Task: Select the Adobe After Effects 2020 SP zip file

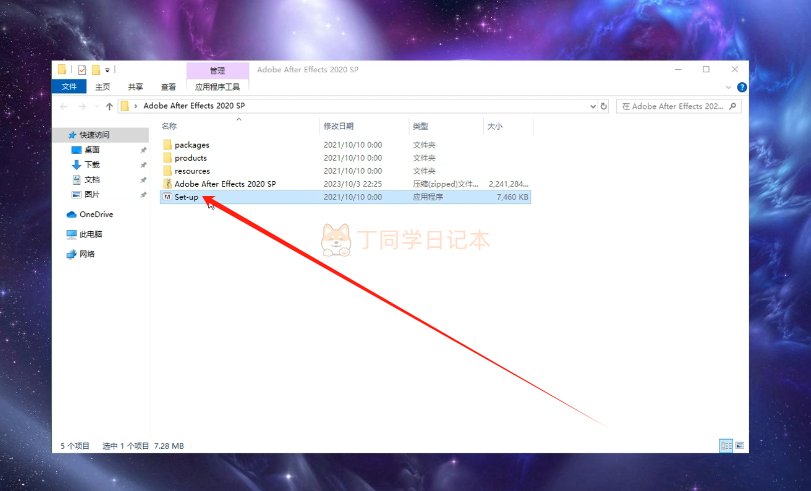Action: [x=225, y=184]
